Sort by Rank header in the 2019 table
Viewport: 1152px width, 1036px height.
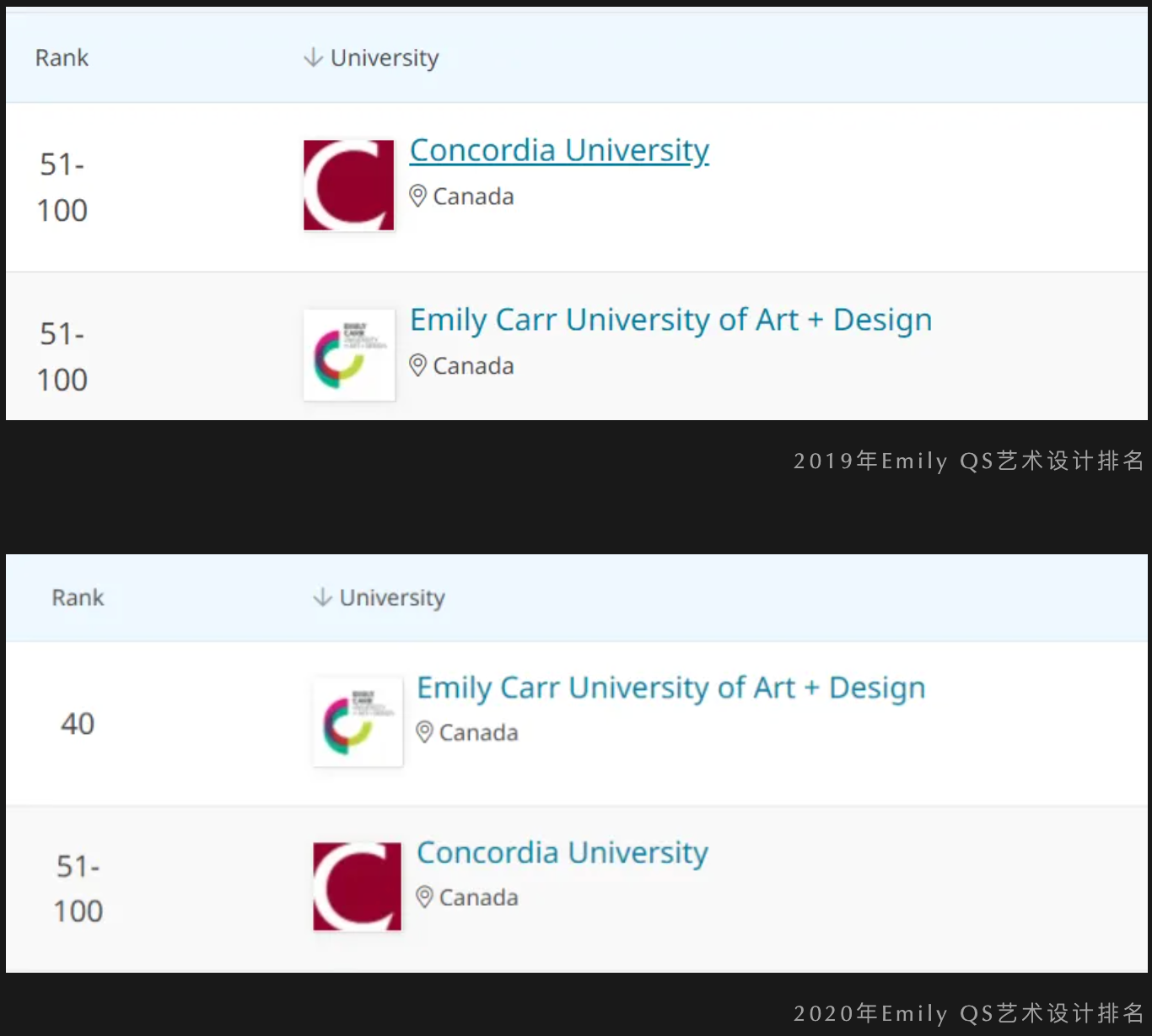coord(62,57)
